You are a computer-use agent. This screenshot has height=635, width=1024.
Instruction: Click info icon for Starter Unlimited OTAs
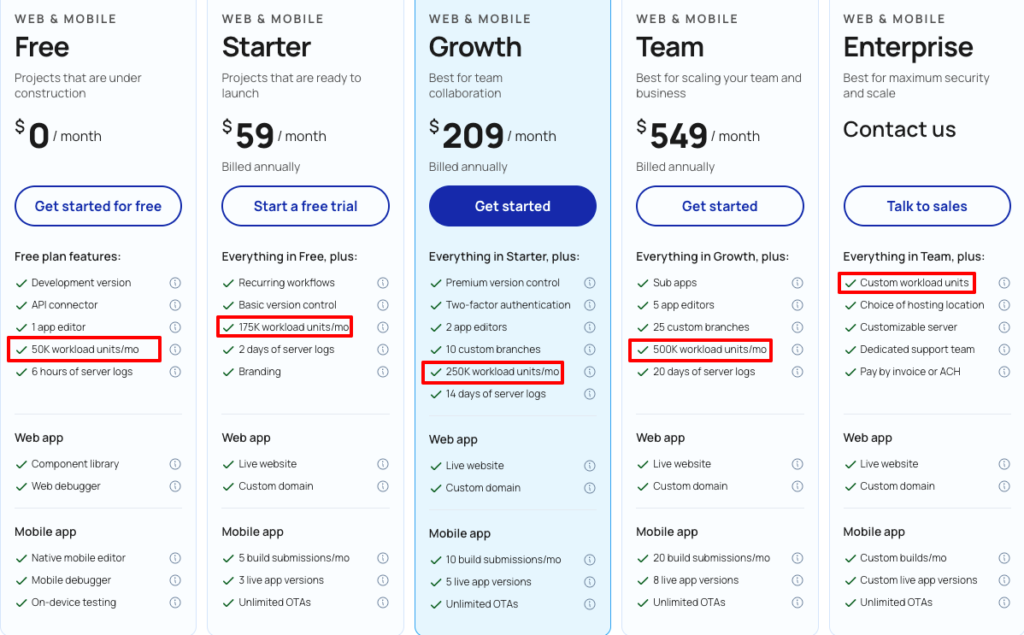click(383, 602)
